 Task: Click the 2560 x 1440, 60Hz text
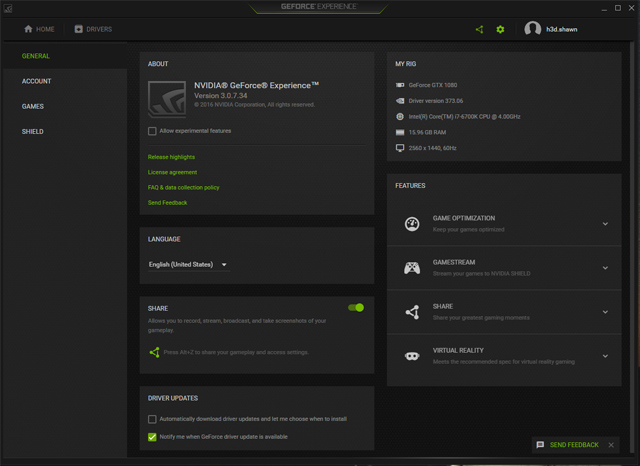click(x=432, y=148)
